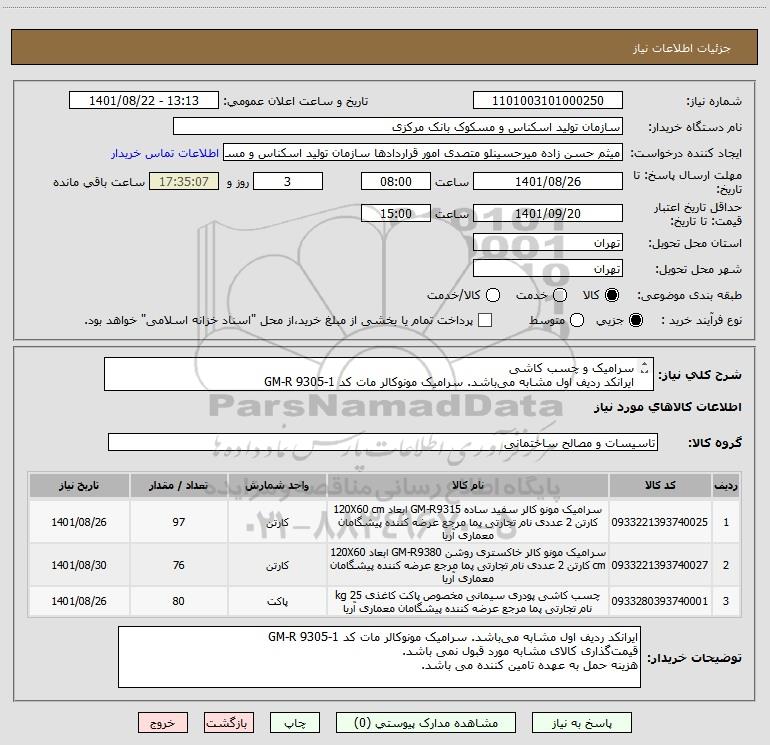Click quantity 76 in row 2

pos(179,565)
